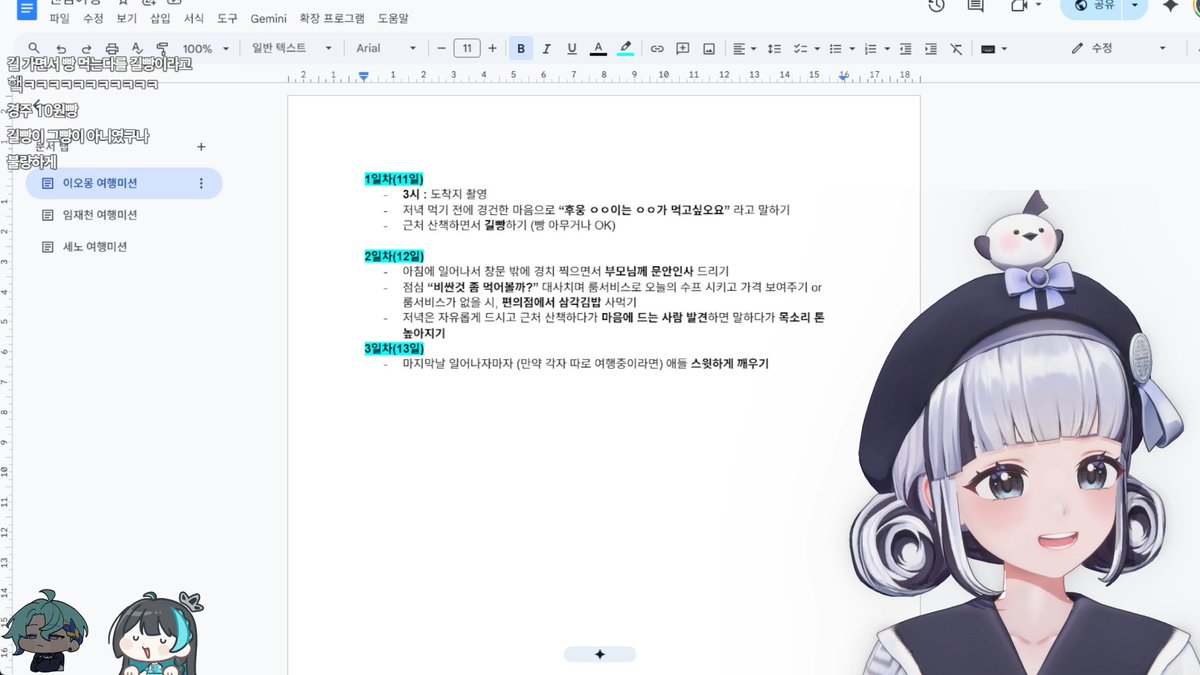Open the 도움말 menu
This screenshot has width=1200, height=675.
pos(393,18)
